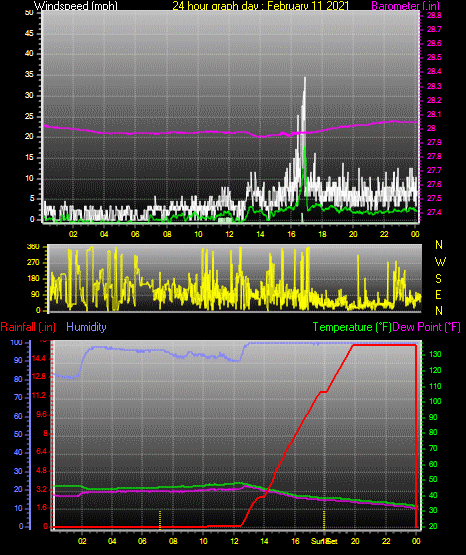Click the 45 windspeed axis value
Image resolution: width=466 pixels, height=555 pixels.
(x=29, y=33)
